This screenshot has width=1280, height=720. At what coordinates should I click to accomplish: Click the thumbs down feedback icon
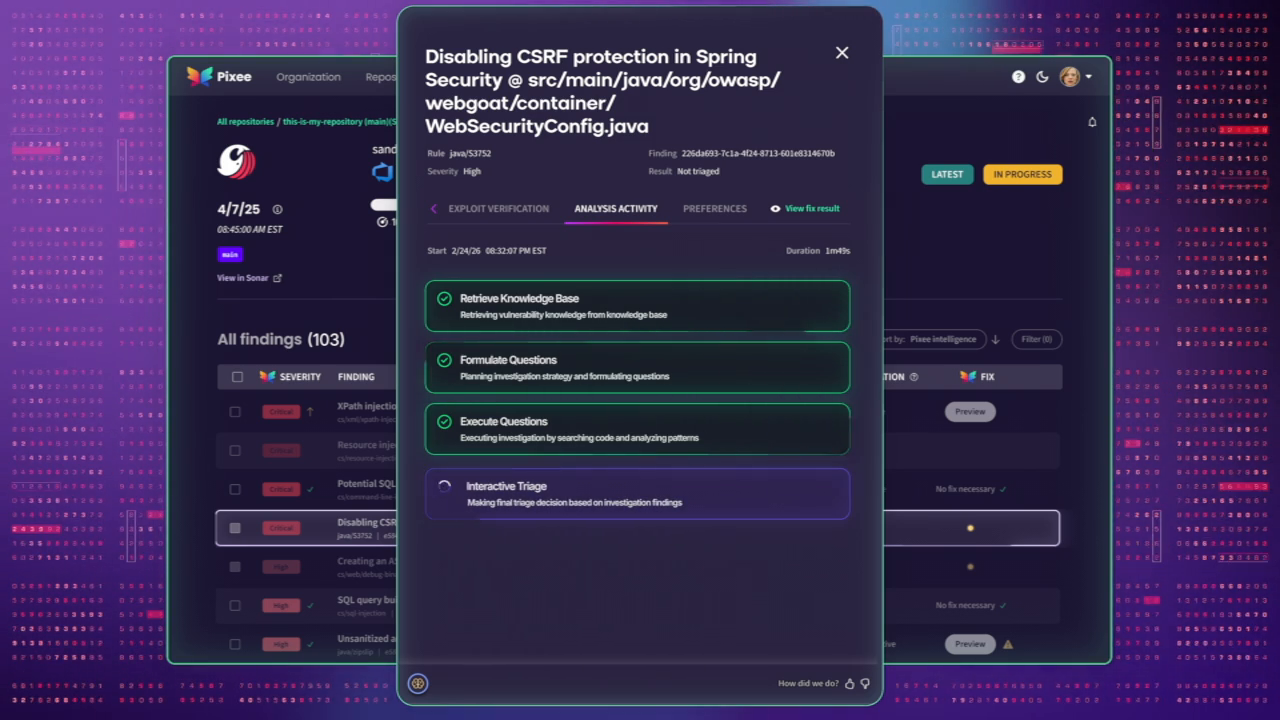point(865,684)
